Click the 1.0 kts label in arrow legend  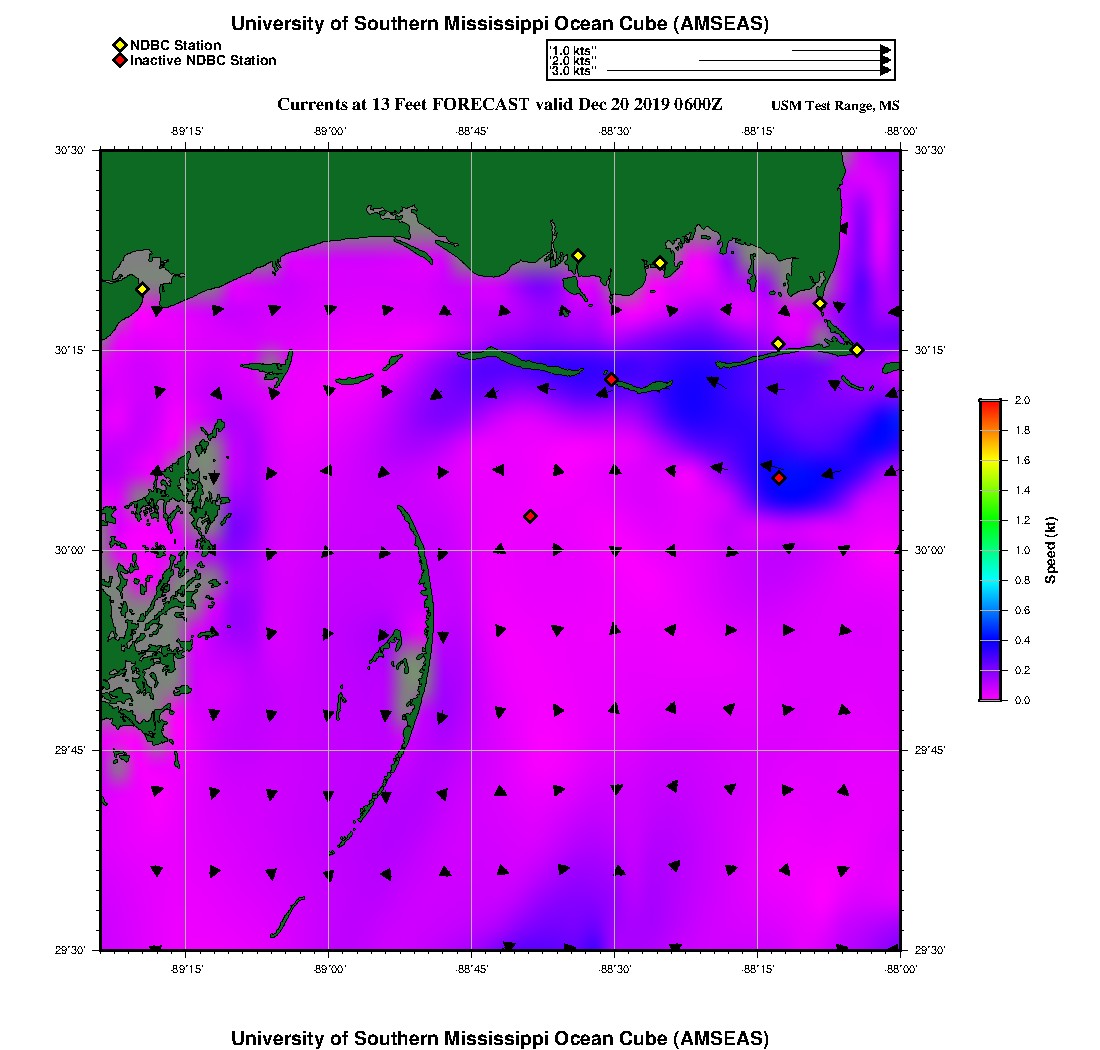[574, 49]
